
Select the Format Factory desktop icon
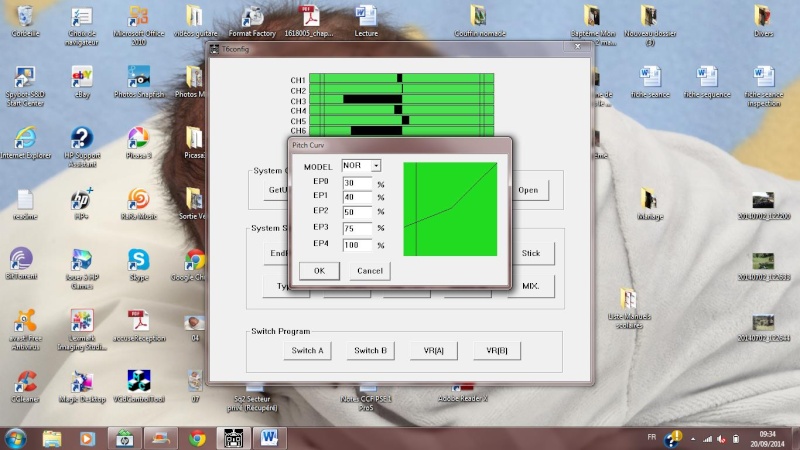(252, 21)
